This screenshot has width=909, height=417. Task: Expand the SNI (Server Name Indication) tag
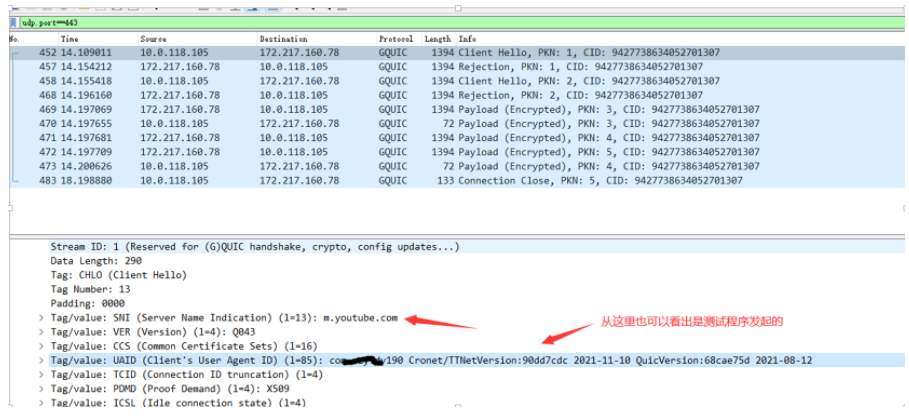click(x=41, y=318)
